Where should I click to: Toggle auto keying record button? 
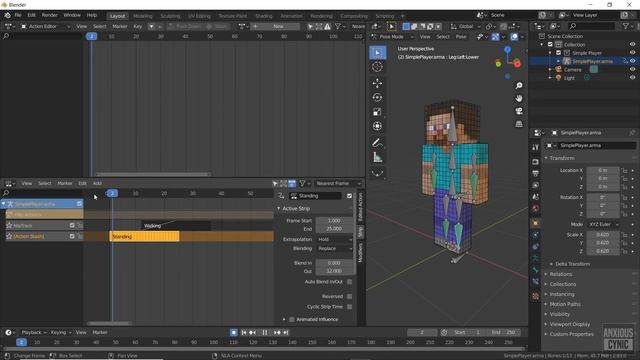pyautogui.click(x=233, y=333)
